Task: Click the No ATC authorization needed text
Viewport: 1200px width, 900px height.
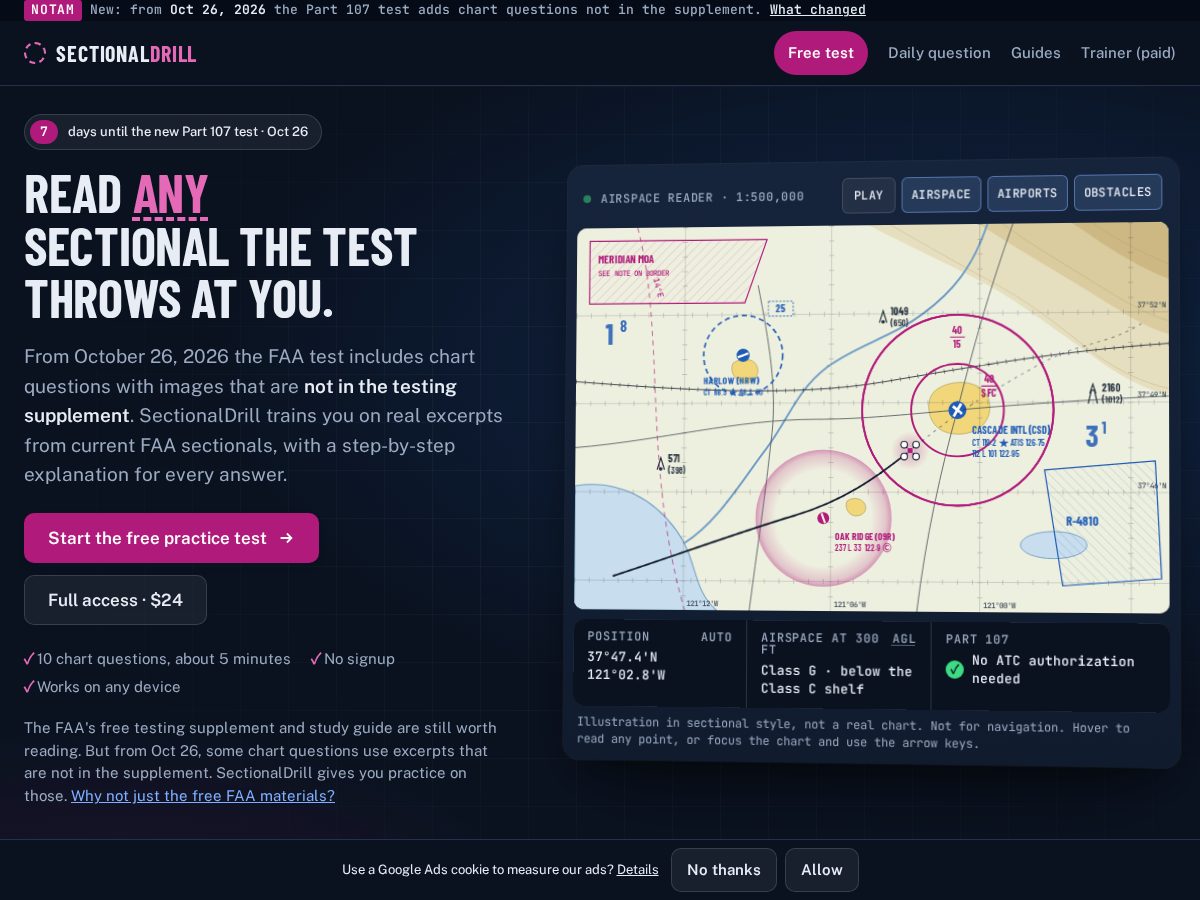Action: click(1053, 670)
